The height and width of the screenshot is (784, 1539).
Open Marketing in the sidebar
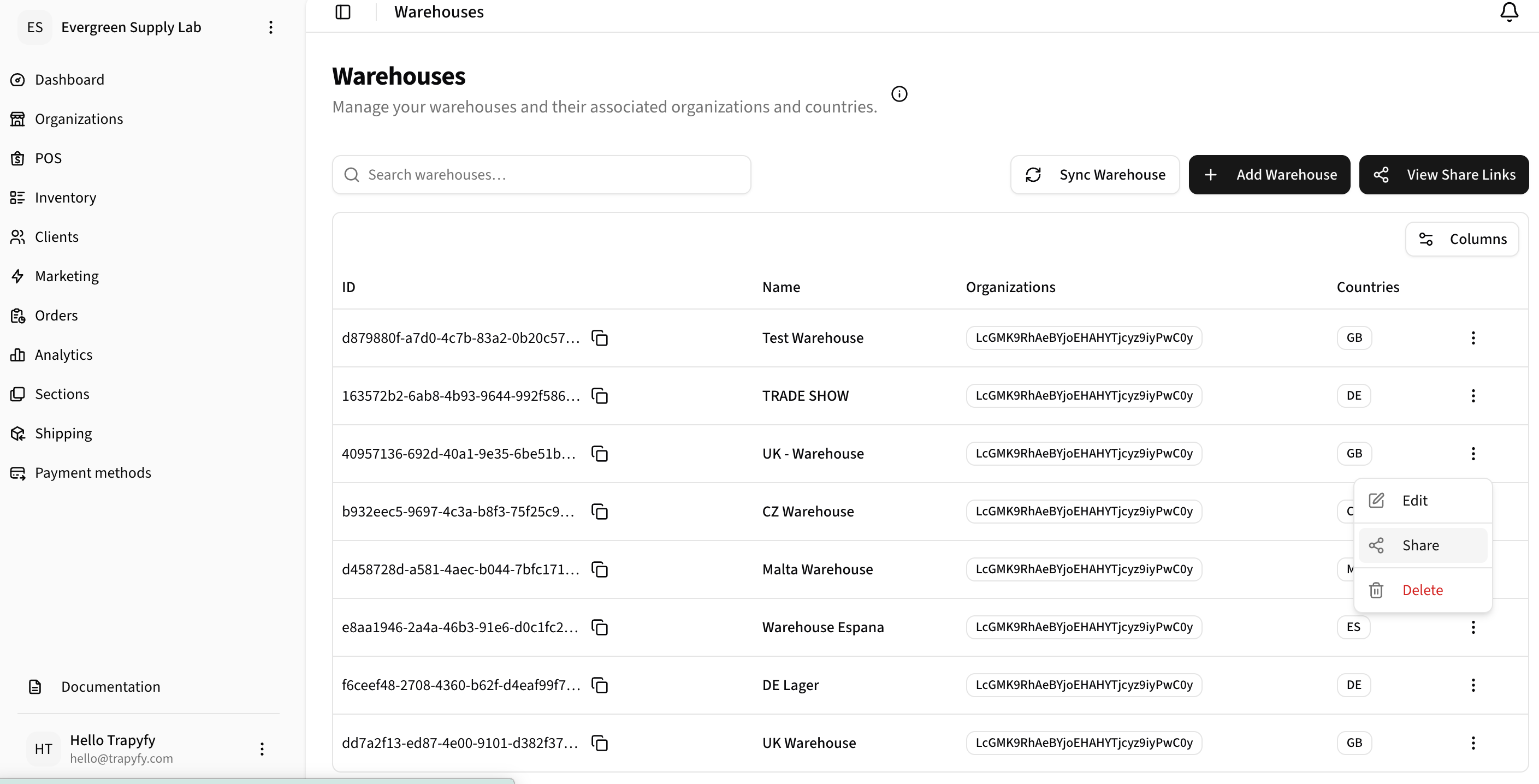[x=67, y=276]
